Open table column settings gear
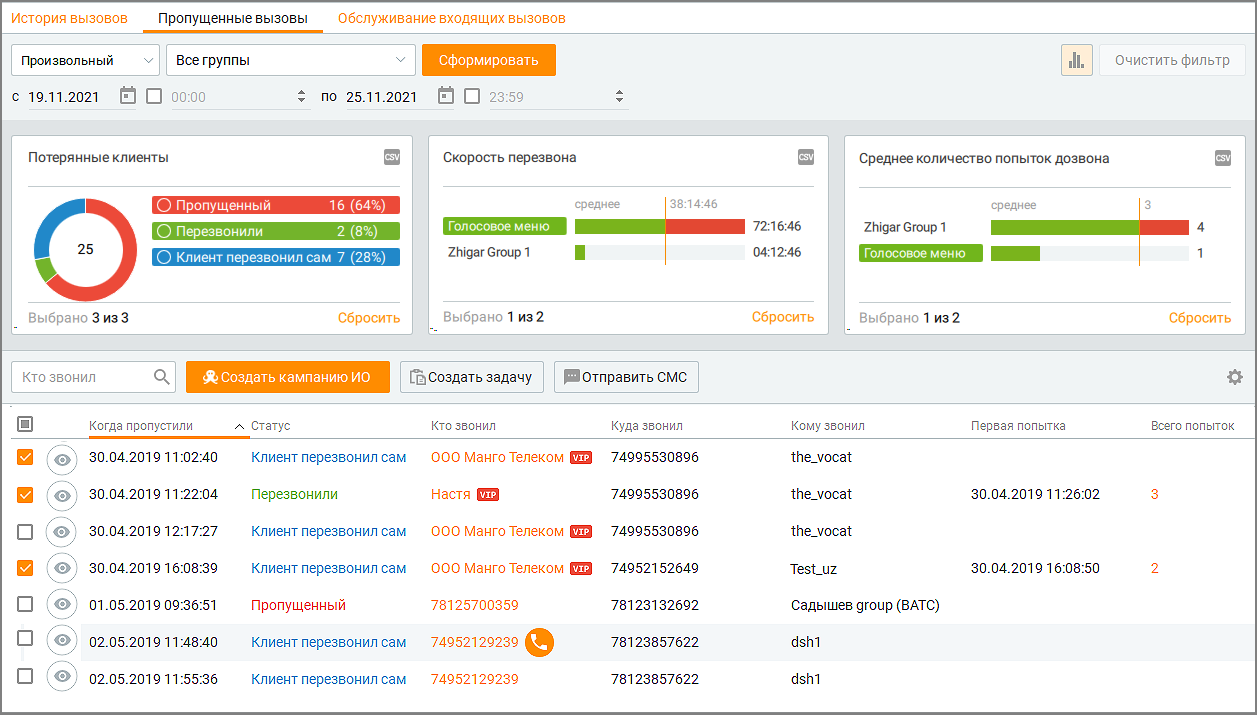This screenshot has height=715, width=1257. pos(1235,377)
